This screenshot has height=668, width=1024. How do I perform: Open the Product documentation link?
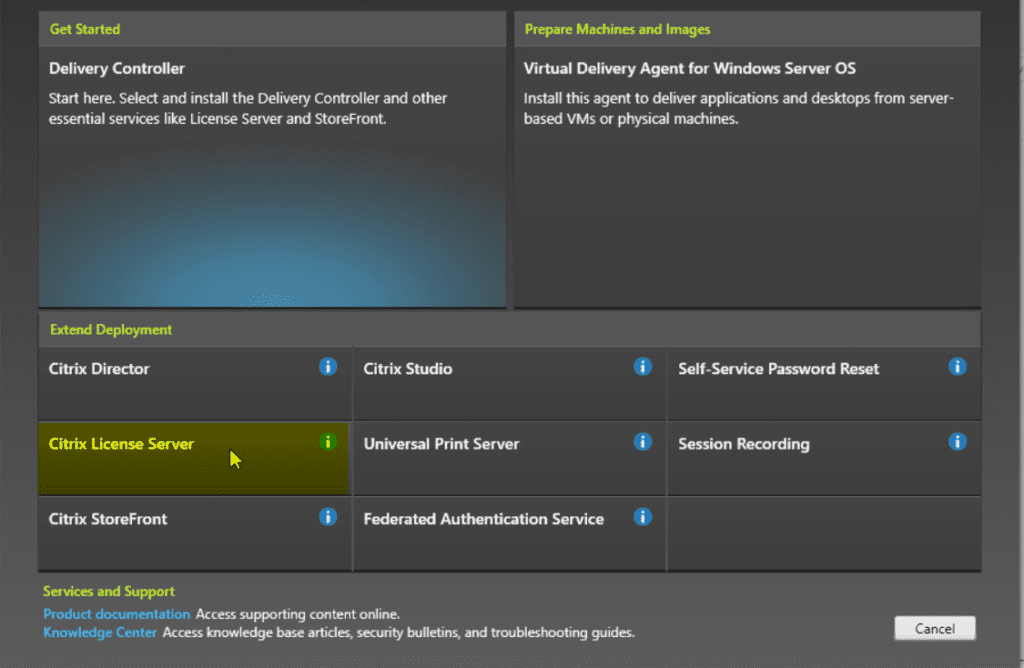pyautogui.click(x=116, y=614)
